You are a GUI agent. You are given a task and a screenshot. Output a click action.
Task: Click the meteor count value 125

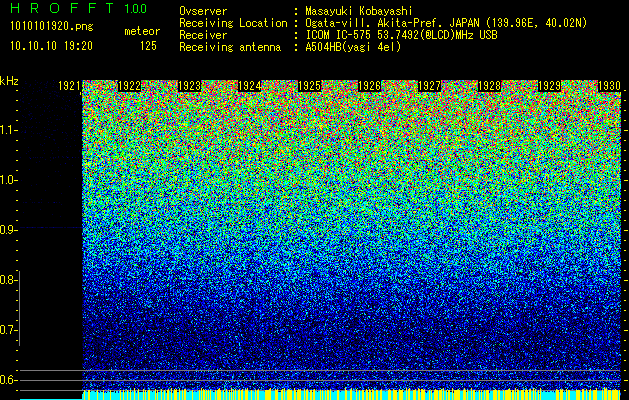148,46
